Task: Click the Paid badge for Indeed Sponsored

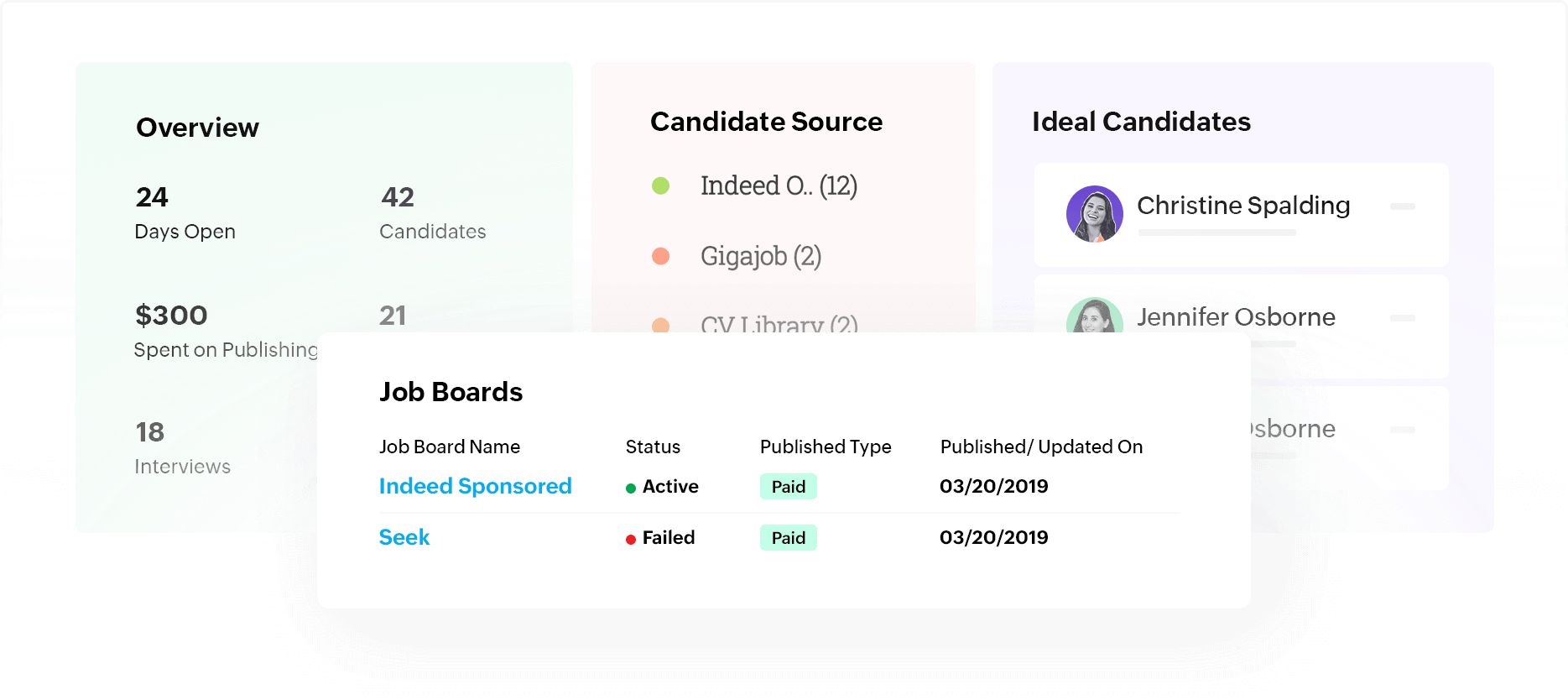Action: [788, 487]
